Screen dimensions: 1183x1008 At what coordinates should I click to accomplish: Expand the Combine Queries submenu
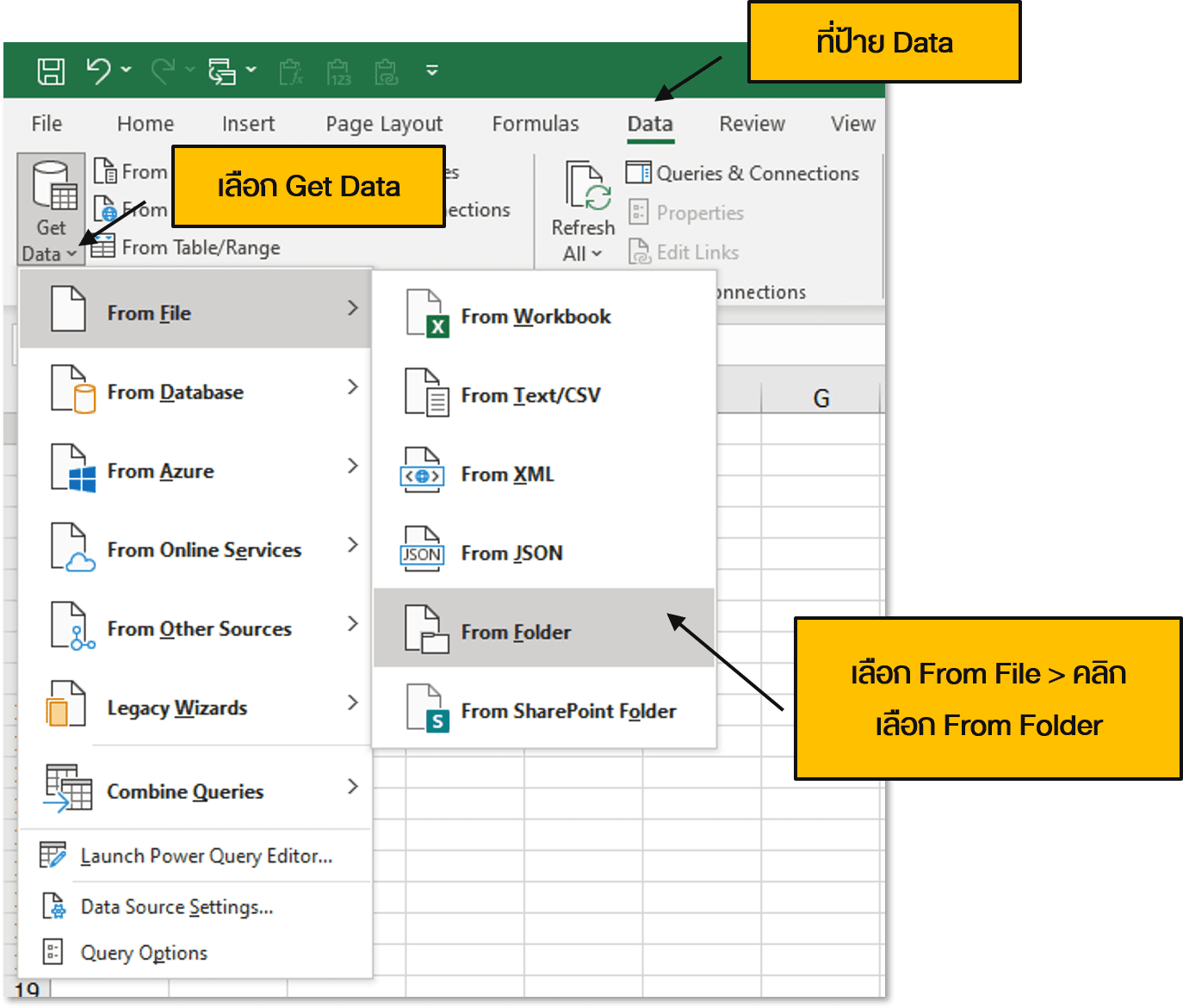tap(184, 790)
